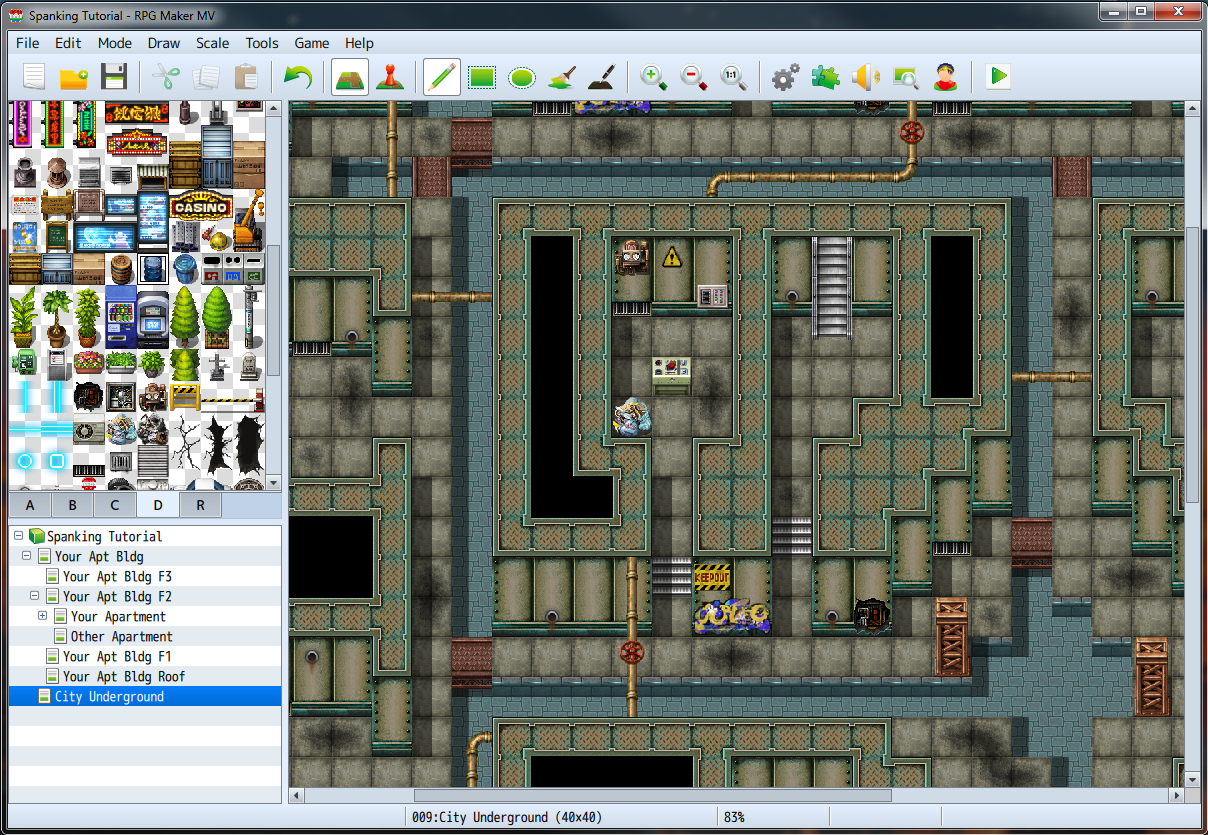The width and height of the screenshot is (1208, 835).
Task: Click the tileset palette down scroll arrow
Action: (x=273, y=484)
